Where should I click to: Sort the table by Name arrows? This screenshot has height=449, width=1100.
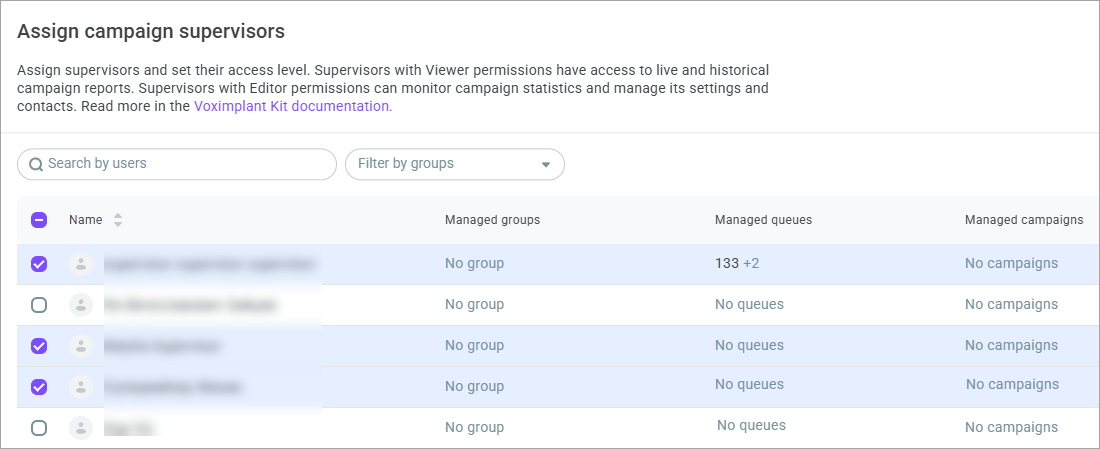pyautogui.click(x=118, y=220)
